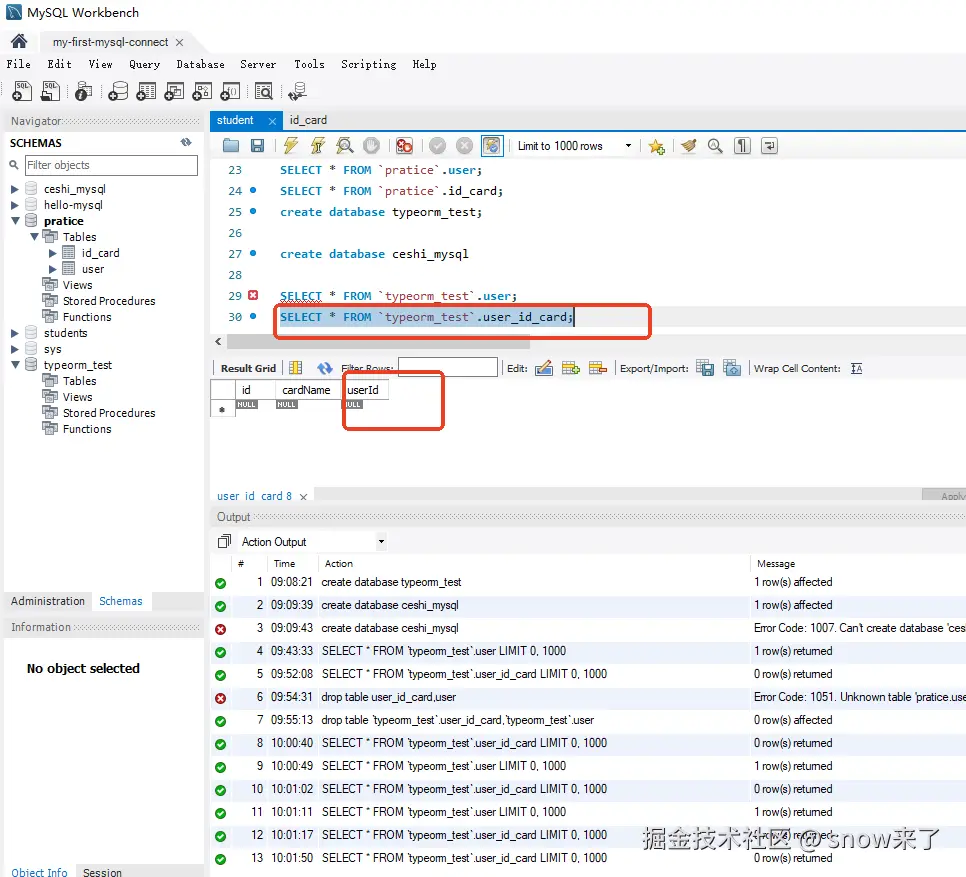Toggle Wrap Cell Content icon
The width and height of the screenshot is (966, 877).
click(x=856, y=368)
